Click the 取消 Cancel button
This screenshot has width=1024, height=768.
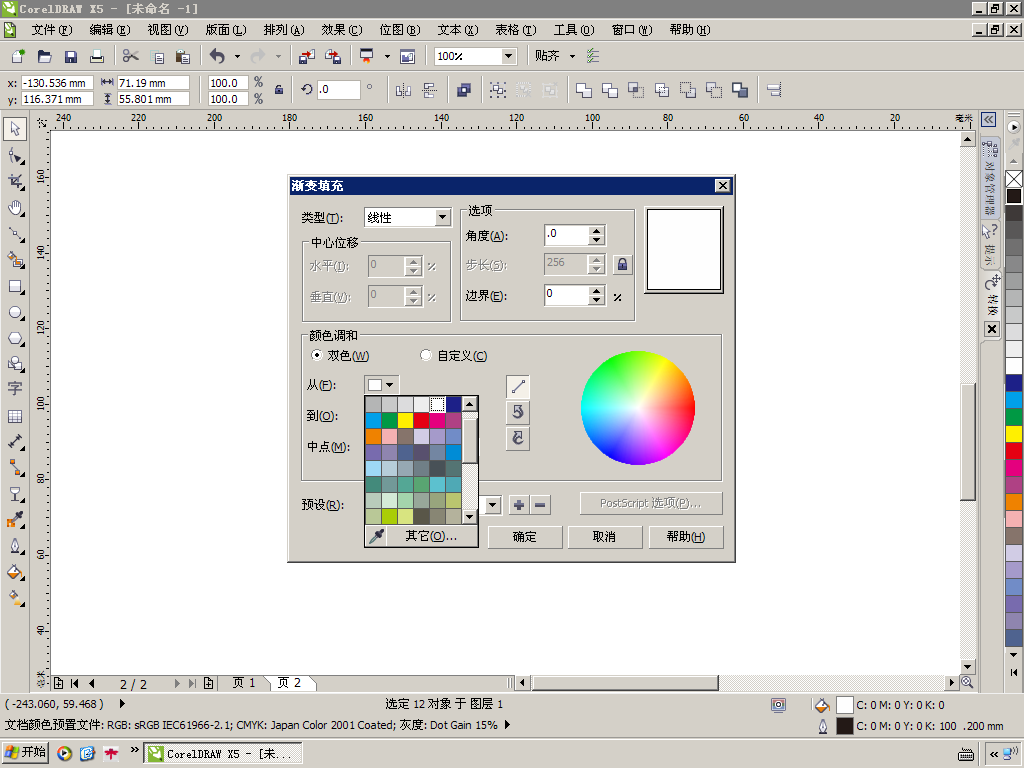604,537
